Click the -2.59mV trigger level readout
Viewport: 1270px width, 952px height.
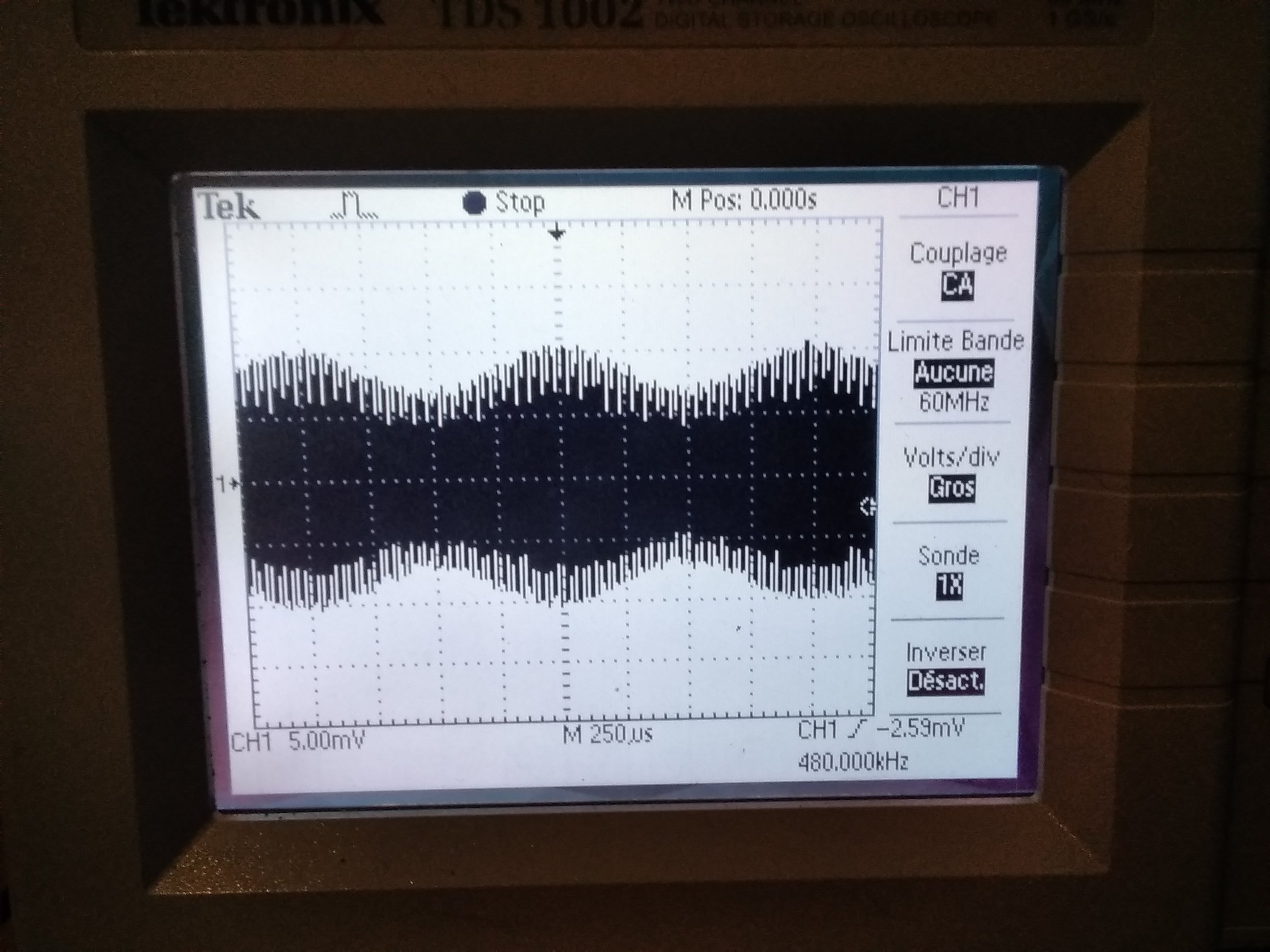click(x=920, y=728)
